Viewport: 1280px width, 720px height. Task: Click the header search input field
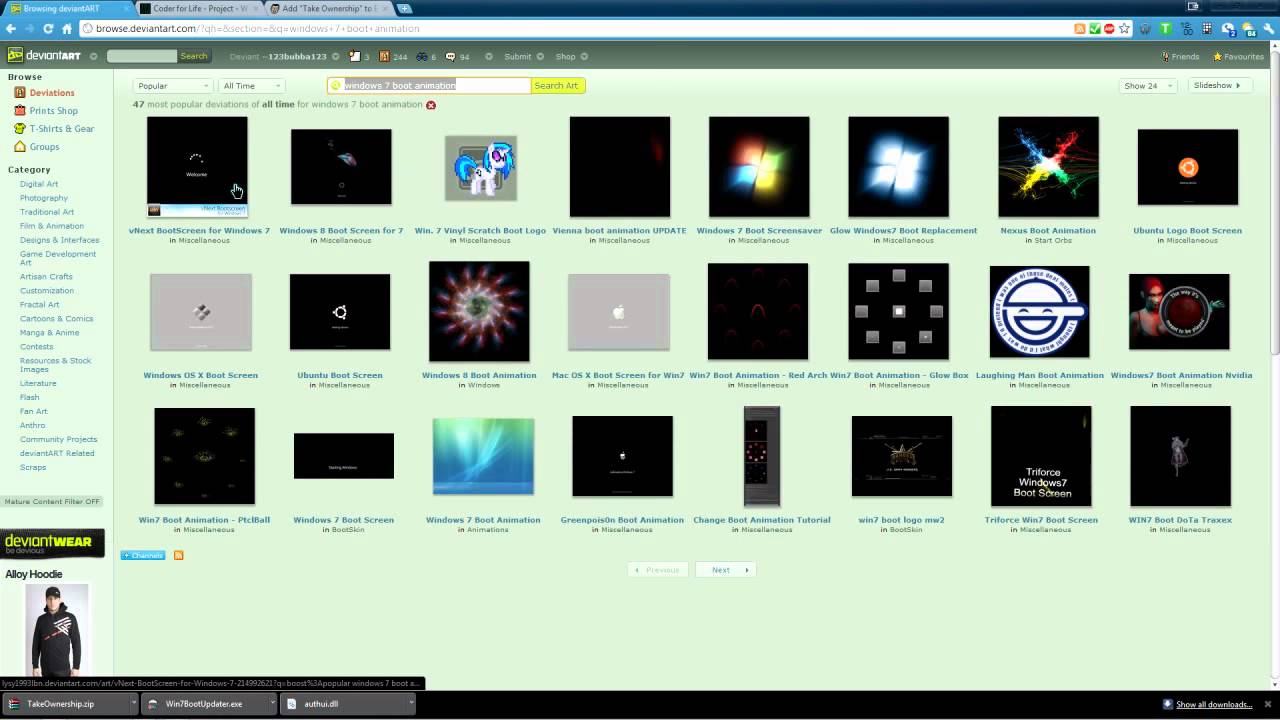(142, 56)
